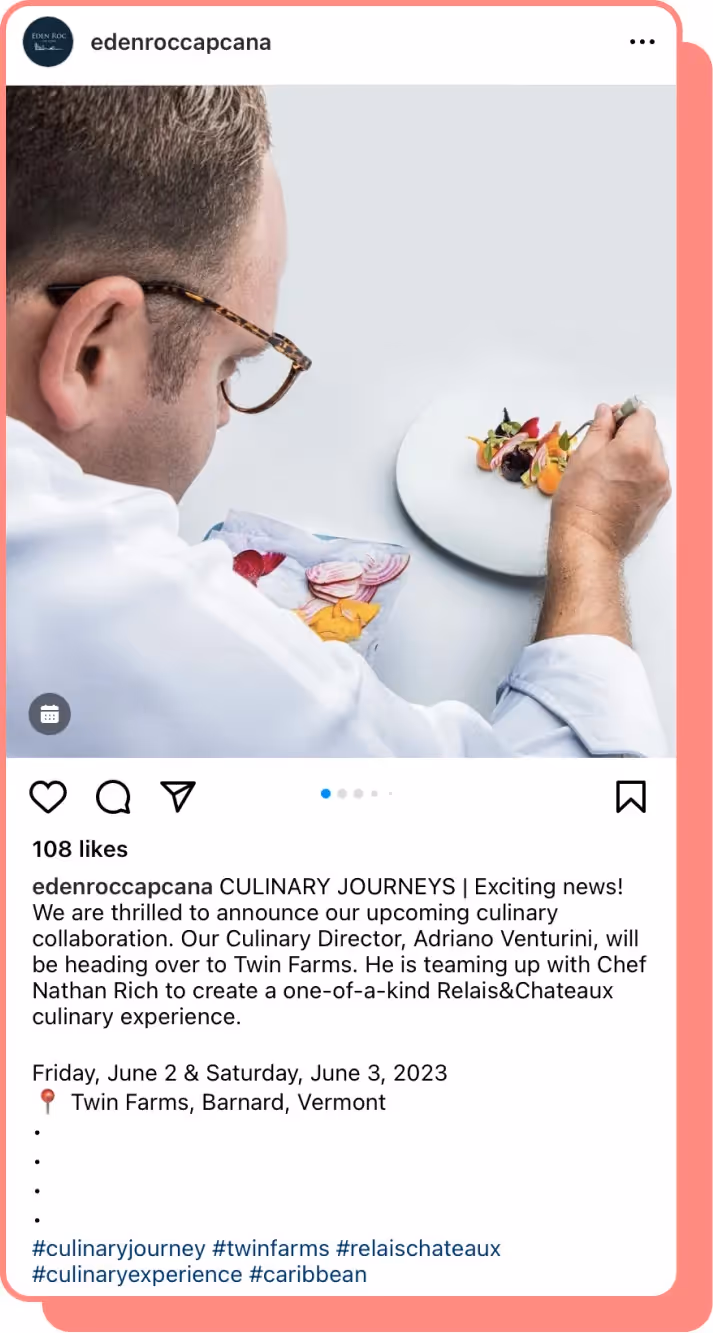Jump to third carousel dot

pyautogui.click(x=358, y=793)
